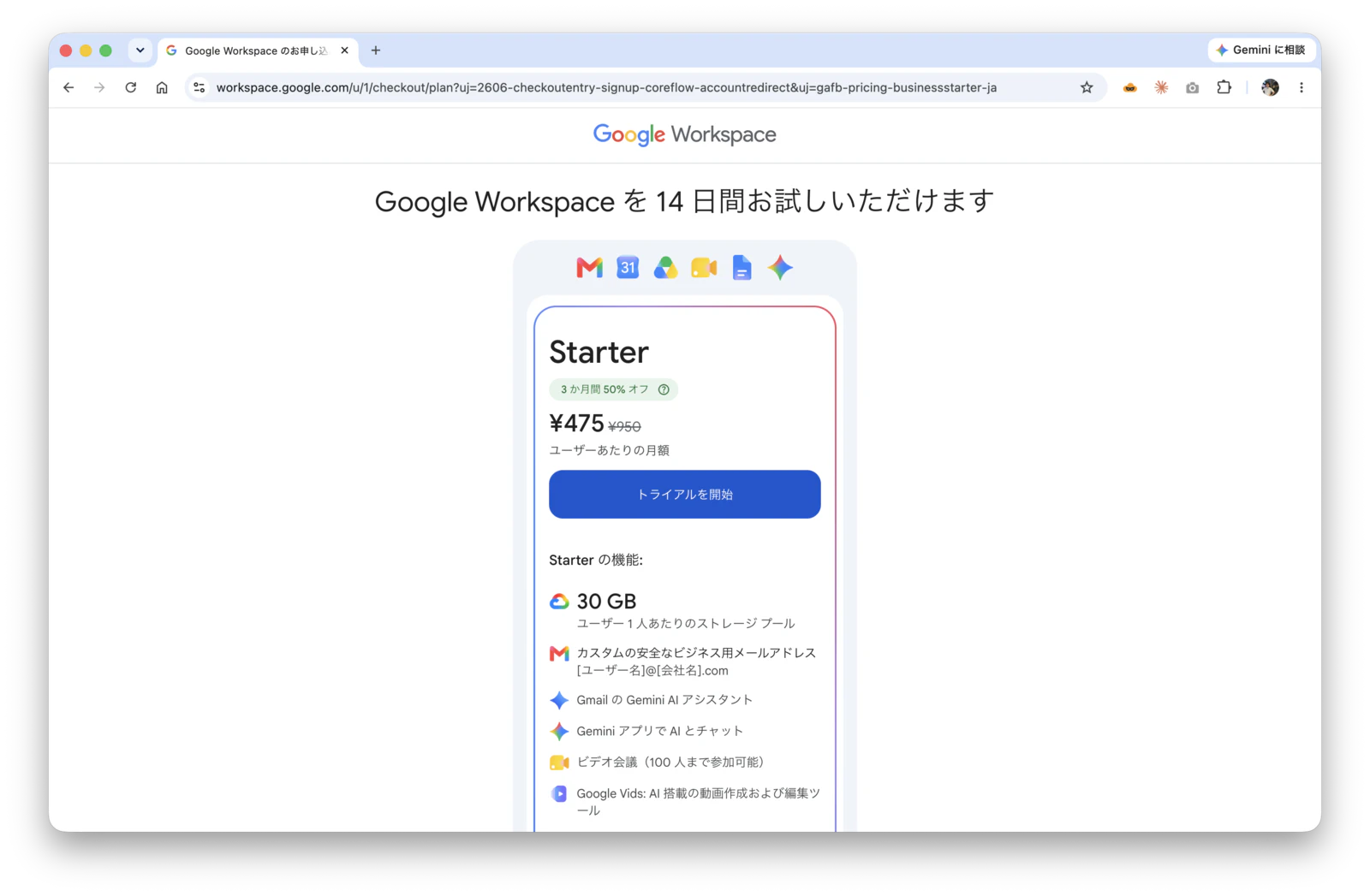Reload the page

(x=130, y=87)
